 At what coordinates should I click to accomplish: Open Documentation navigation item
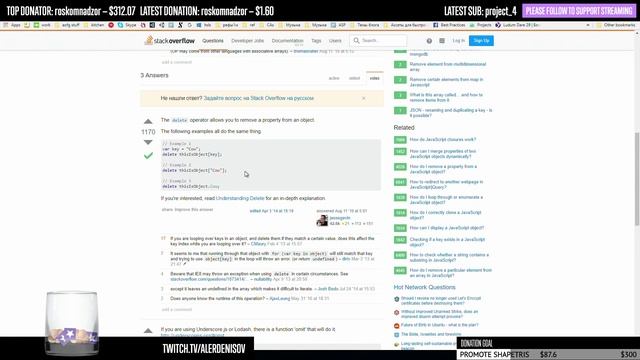pos(287,41)
